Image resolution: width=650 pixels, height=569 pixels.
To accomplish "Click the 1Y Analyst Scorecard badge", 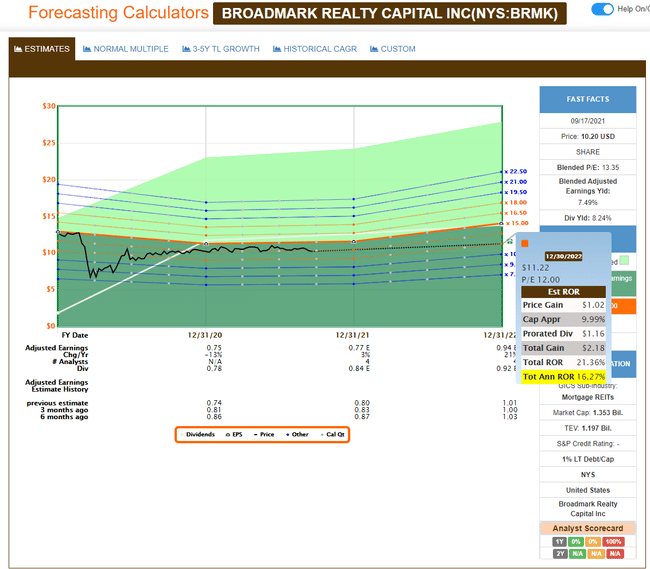I will 559,541.
